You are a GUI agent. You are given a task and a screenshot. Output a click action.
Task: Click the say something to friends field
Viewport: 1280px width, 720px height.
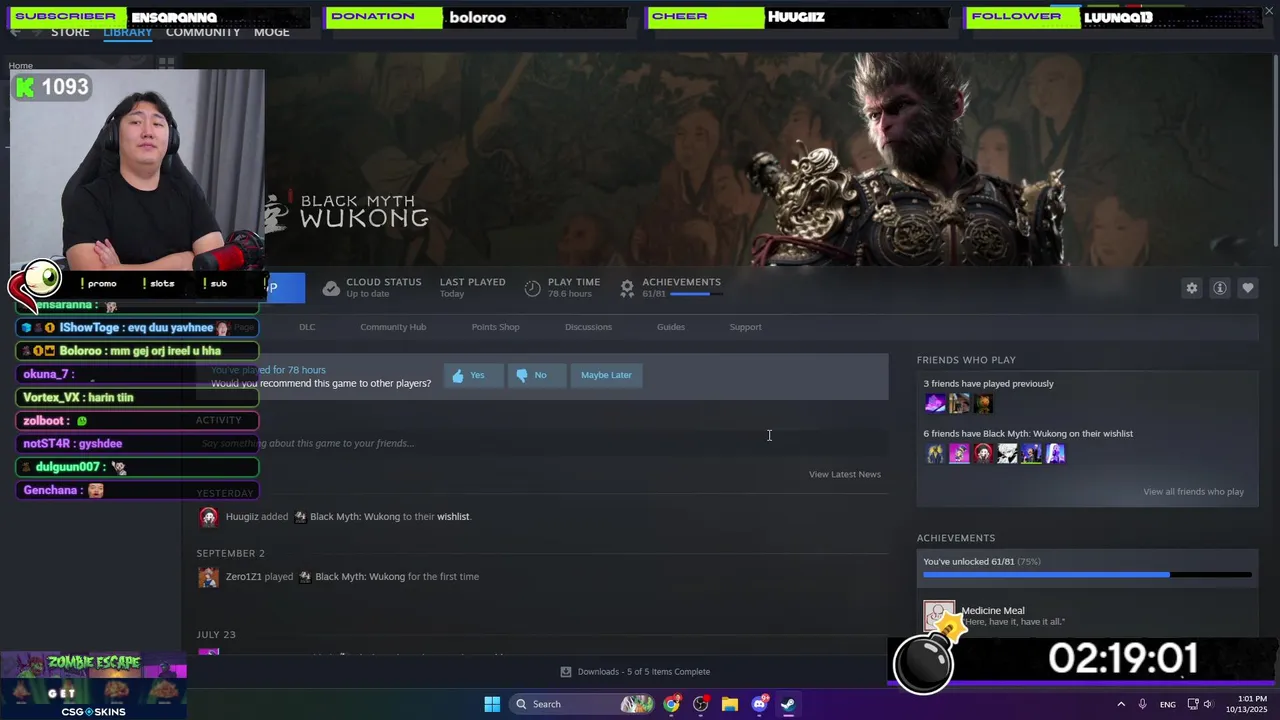(x=541, y=443)
